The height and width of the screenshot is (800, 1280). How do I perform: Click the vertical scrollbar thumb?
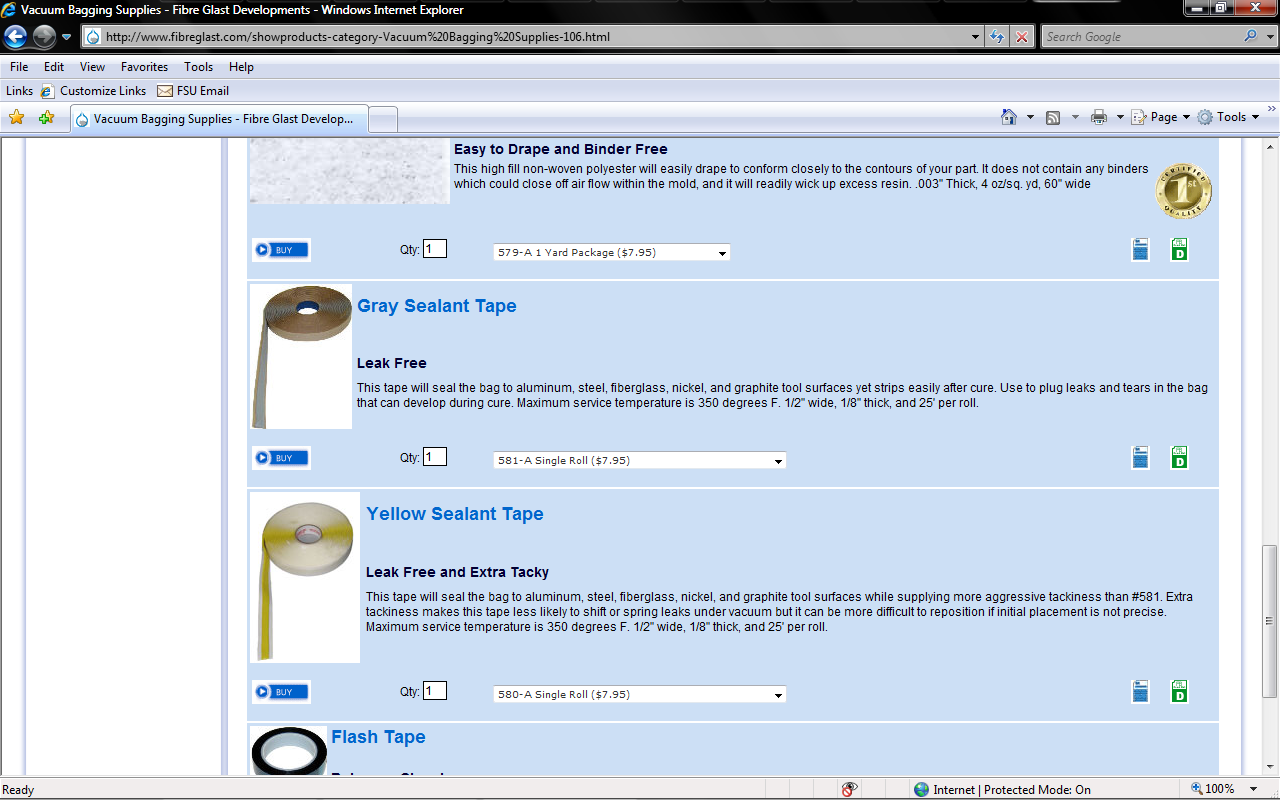point(1270,620)
